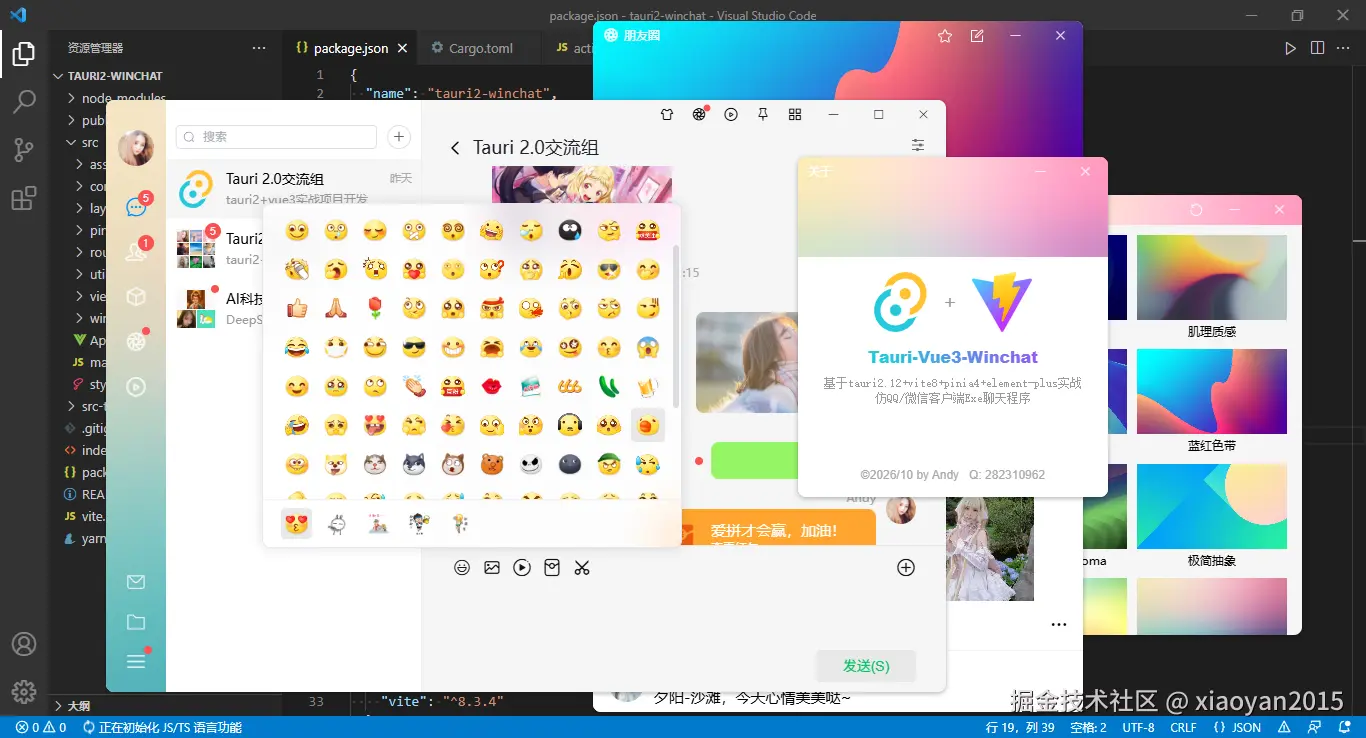Click the 发送(S) send button
The width and height of the screenshot is (1366, 738).
pos(866,666)
